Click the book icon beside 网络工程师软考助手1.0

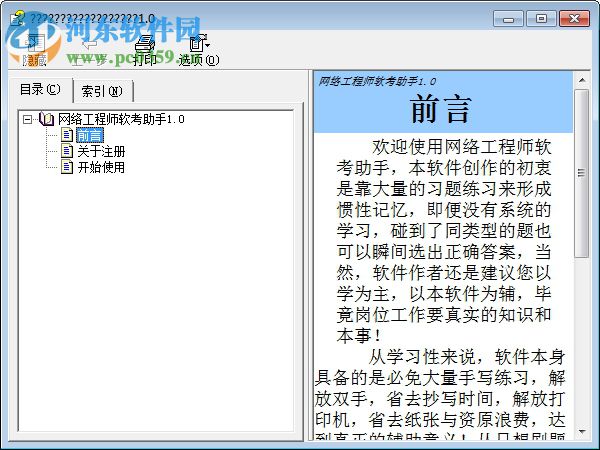(x=47, y=119)
